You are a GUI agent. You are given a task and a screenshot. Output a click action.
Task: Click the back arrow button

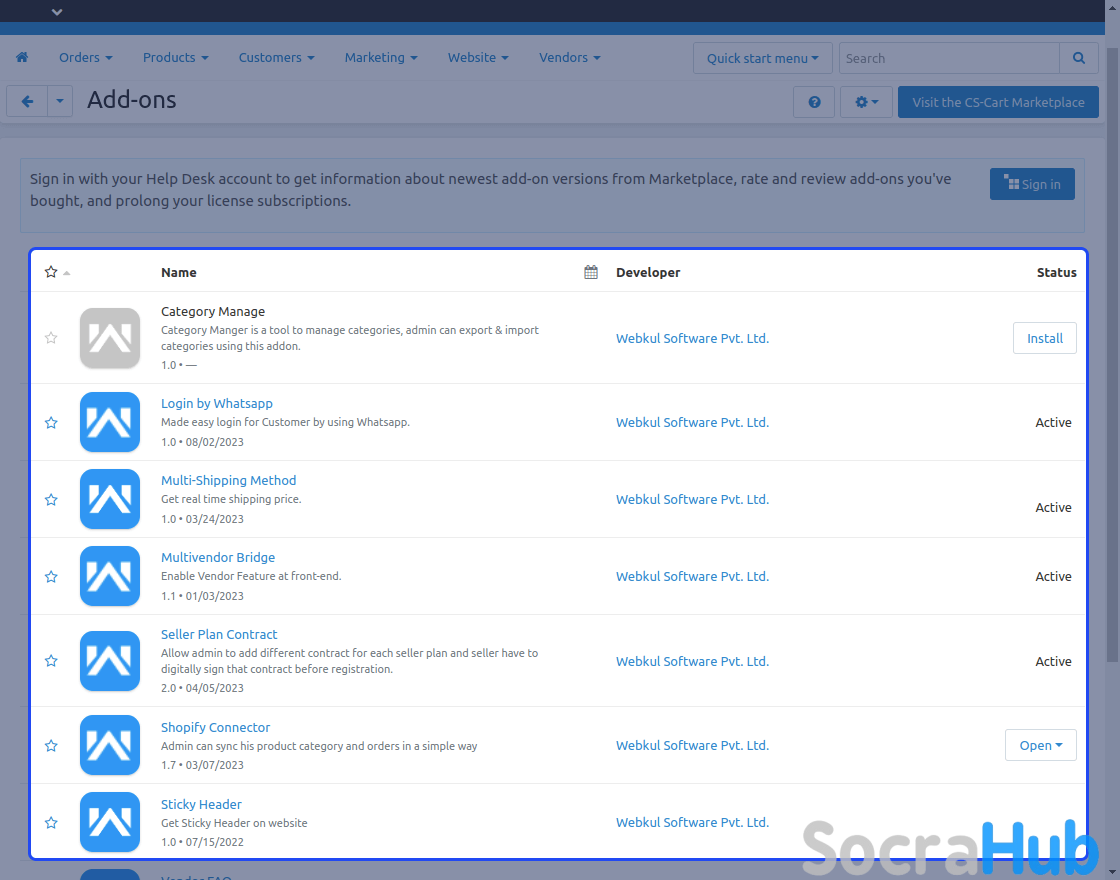click(27, 102)
